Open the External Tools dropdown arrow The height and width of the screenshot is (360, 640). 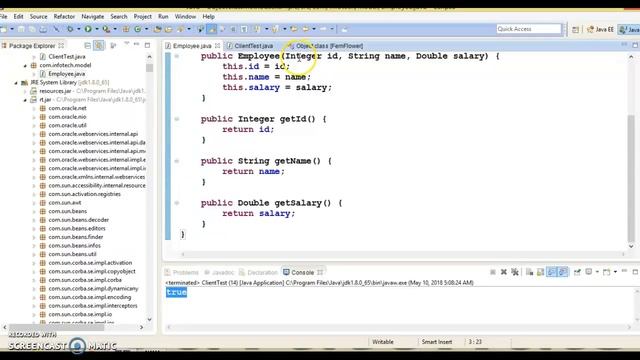(115, 29)
